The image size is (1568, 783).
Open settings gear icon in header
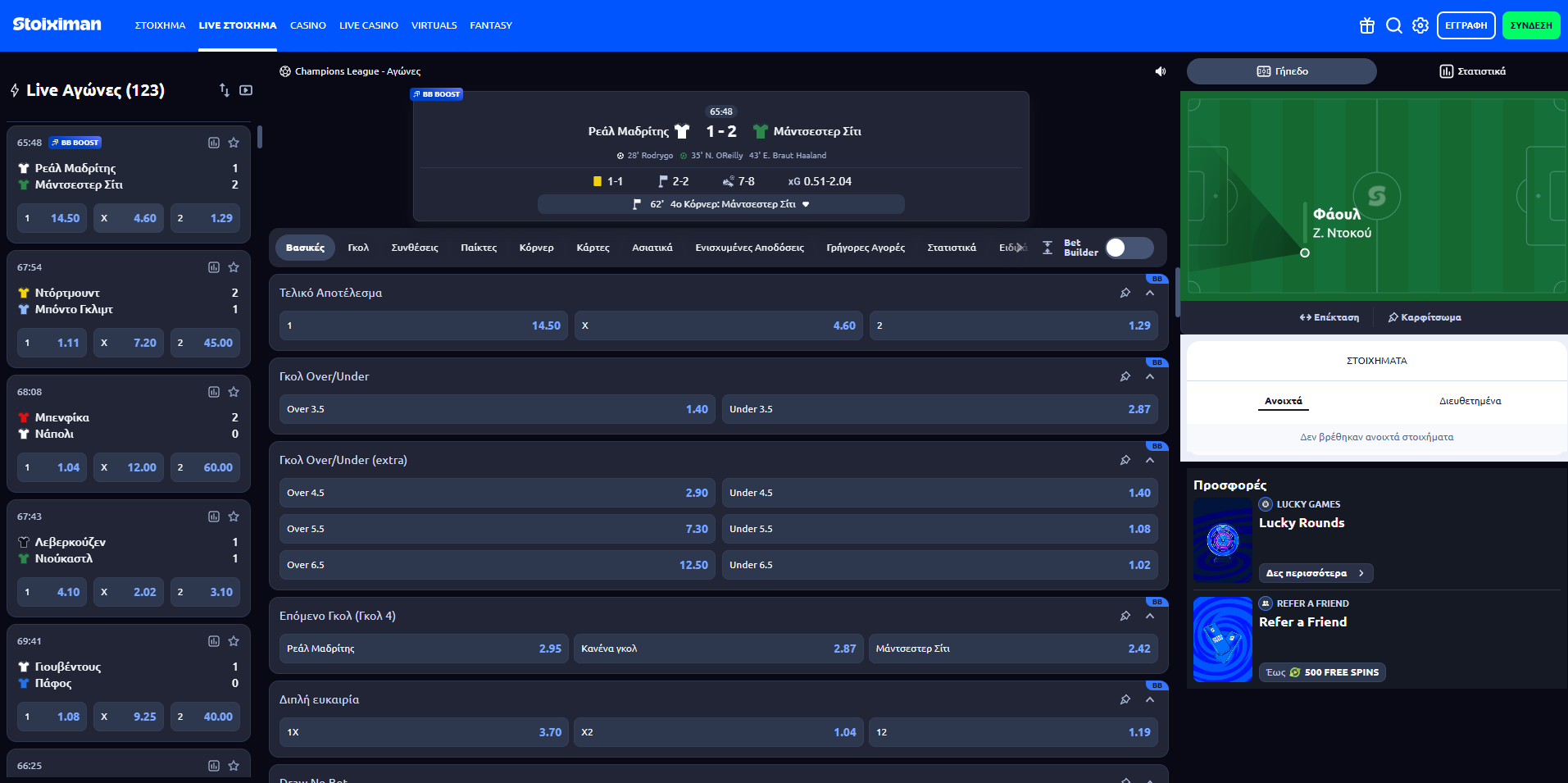(1420, 25)
